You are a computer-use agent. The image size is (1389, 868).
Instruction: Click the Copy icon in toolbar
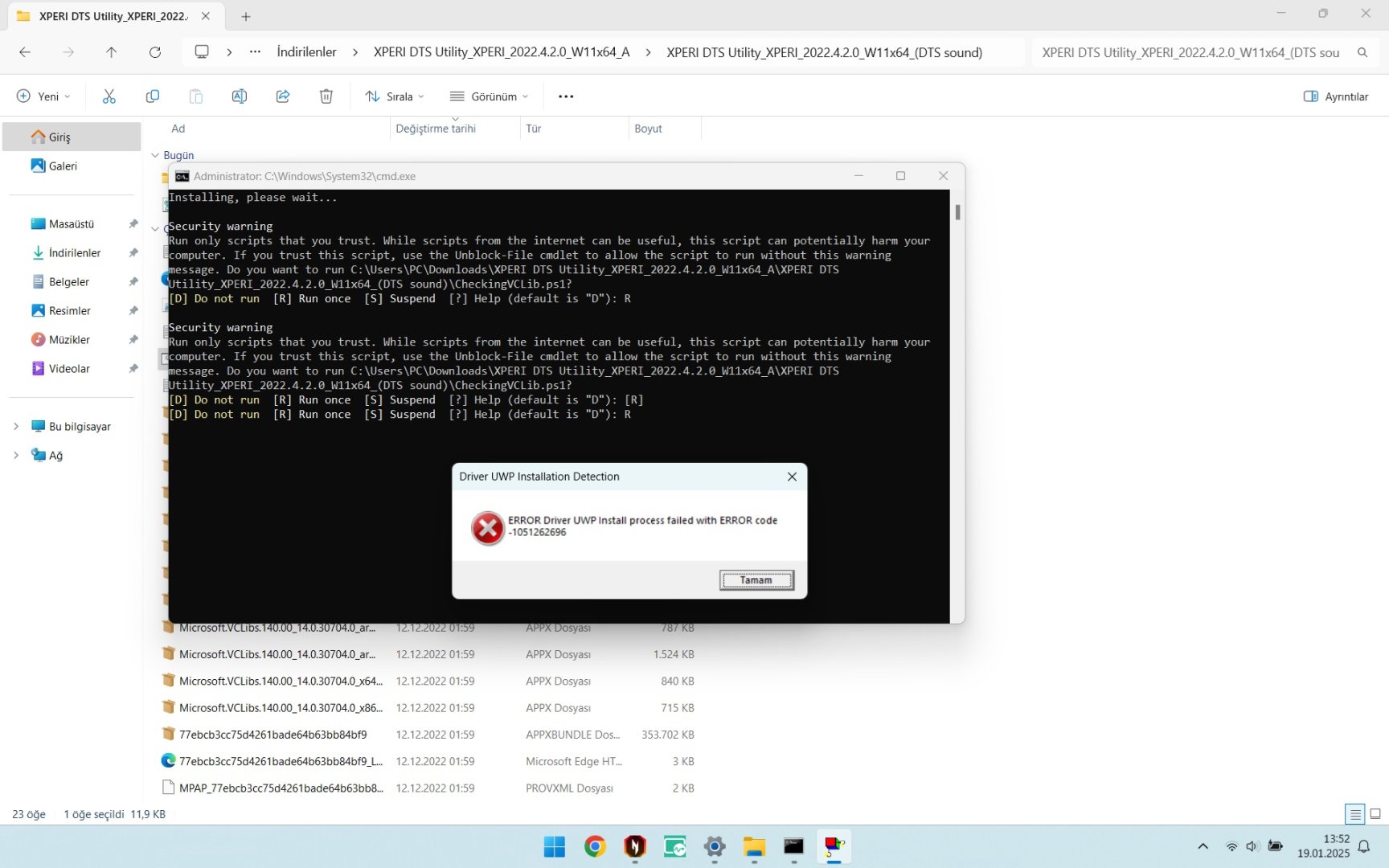(x=153, y=96)
